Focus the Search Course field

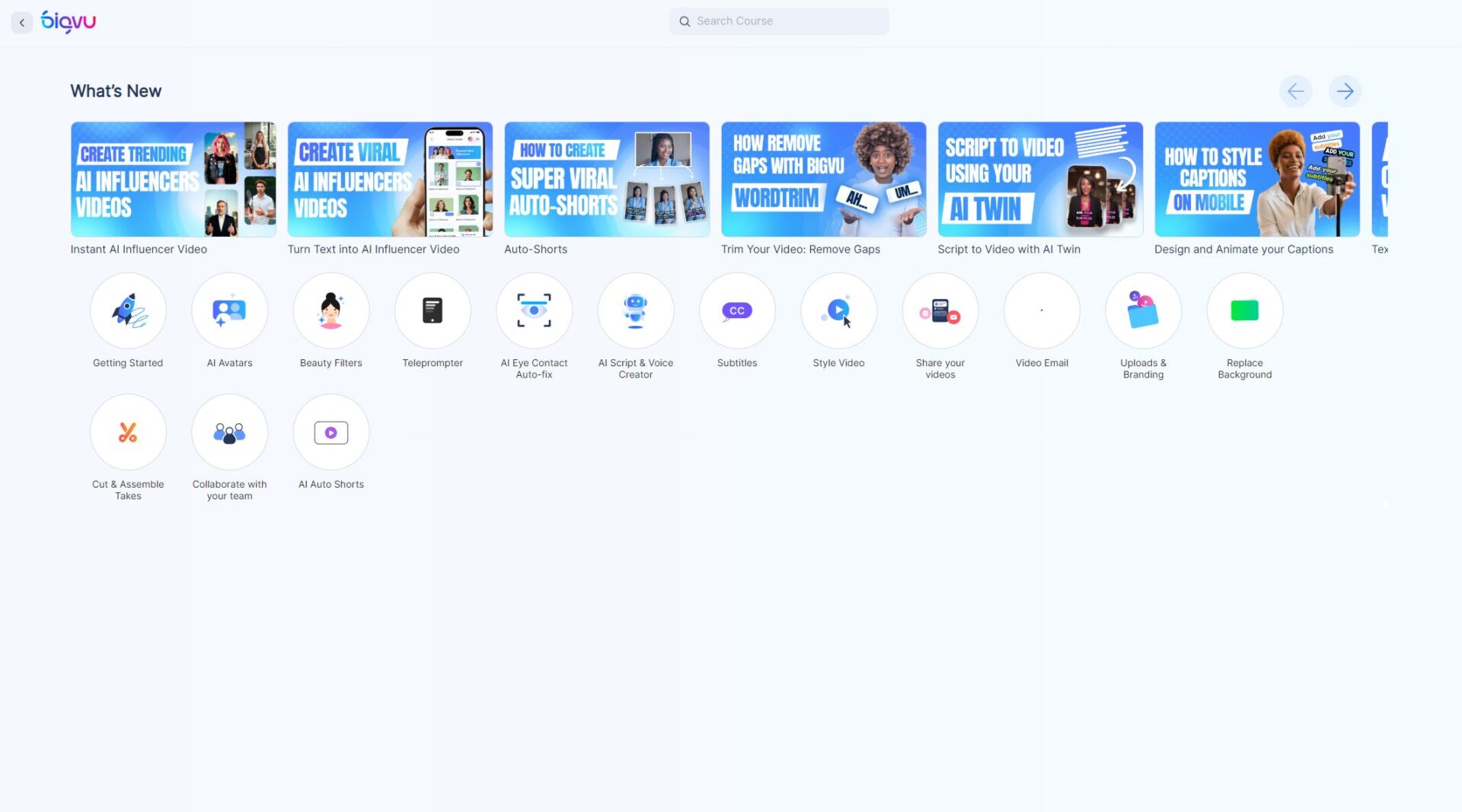(779, 21)
